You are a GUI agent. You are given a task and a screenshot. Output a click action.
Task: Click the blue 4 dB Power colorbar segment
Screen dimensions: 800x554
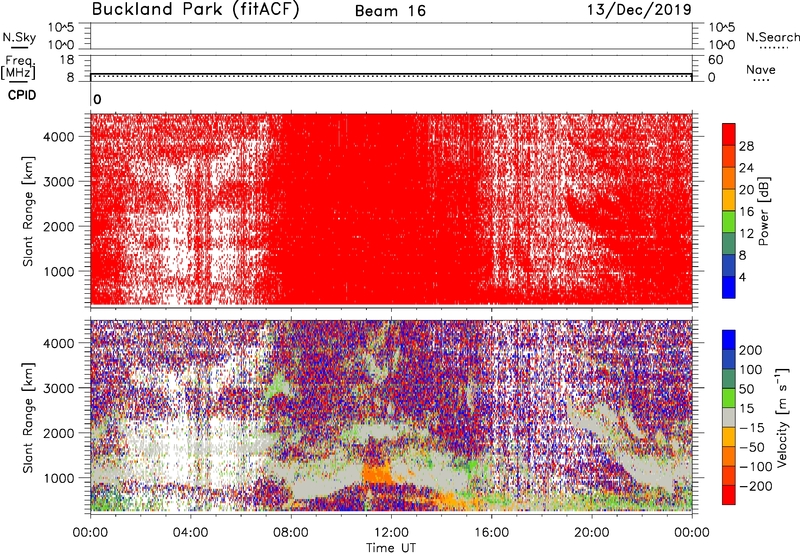point(729,287)
